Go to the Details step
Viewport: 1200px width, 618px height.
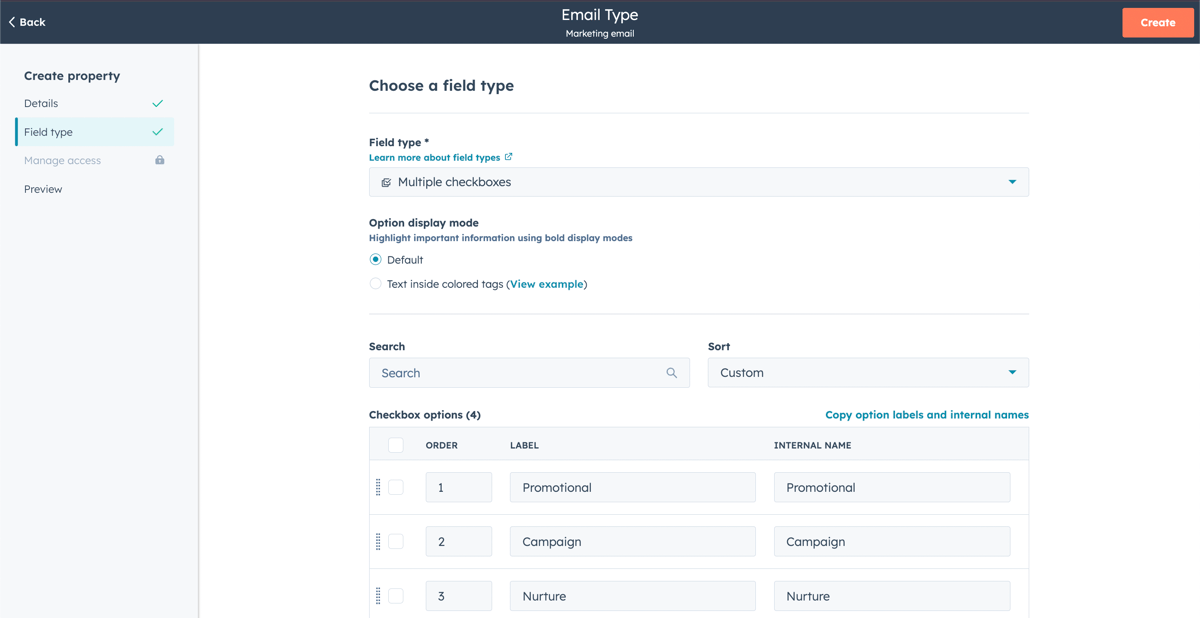click(x=41, y=104)
